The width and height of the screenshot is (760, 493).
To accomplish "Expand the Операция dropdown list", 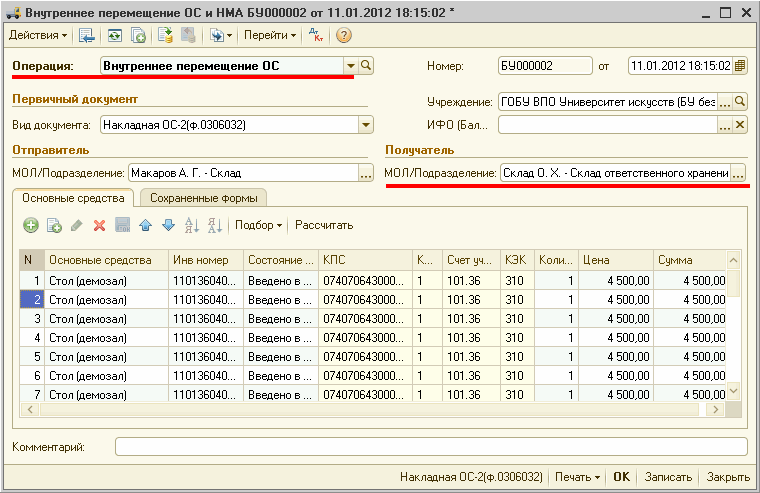I will click(x=350, y=66).
